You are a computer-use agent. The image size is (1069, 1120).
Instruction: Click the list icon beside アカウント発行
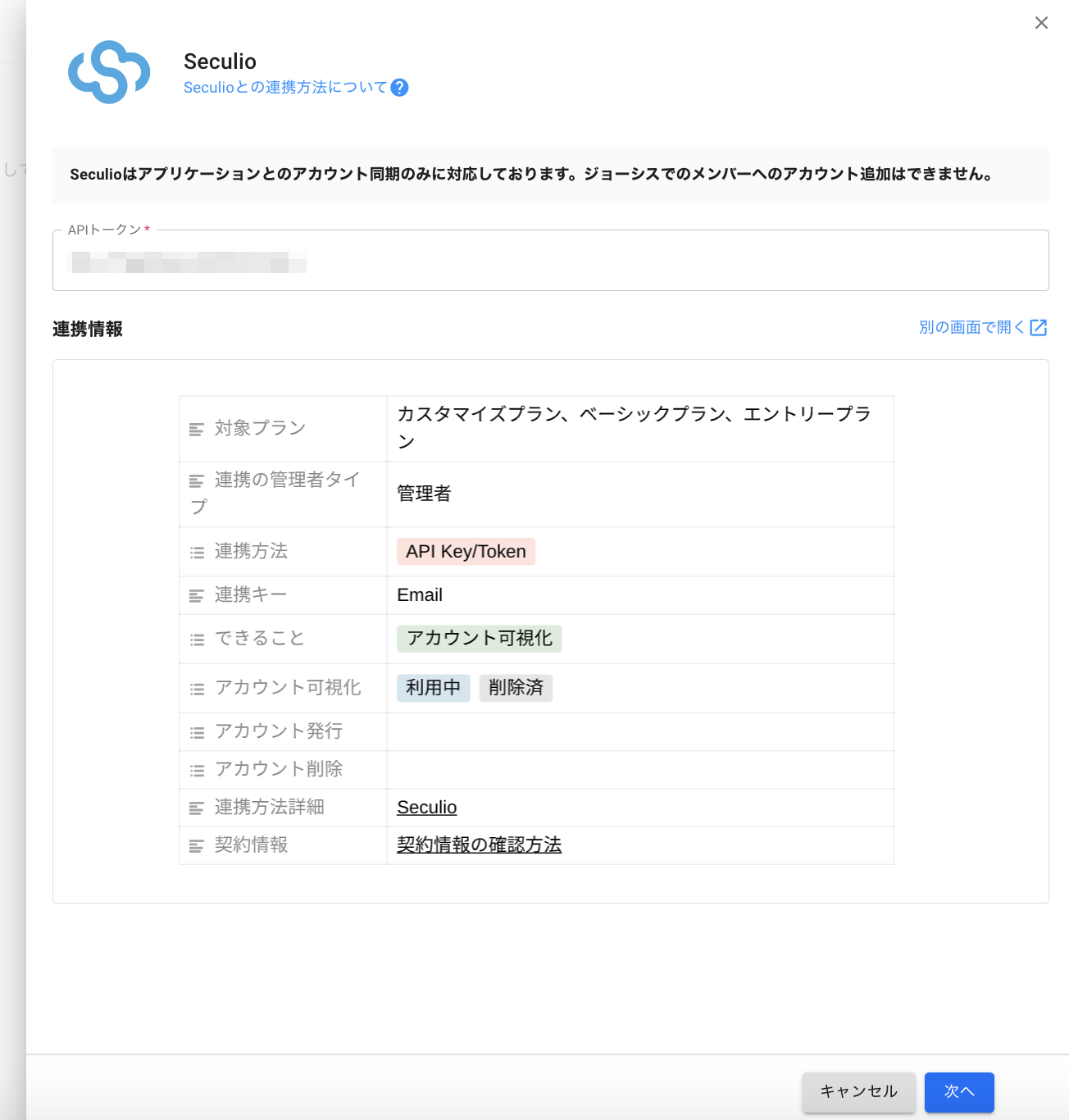pyautogui.click(x=197, y=732)
